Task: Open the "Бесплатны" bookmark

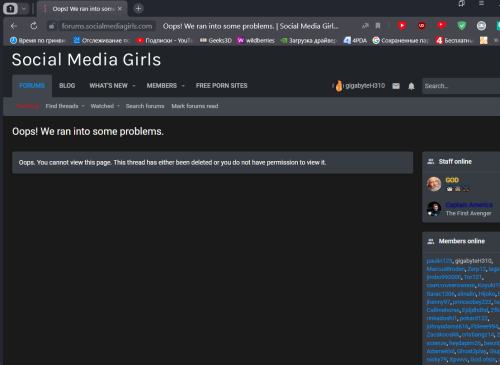Action: coord(455,40)
